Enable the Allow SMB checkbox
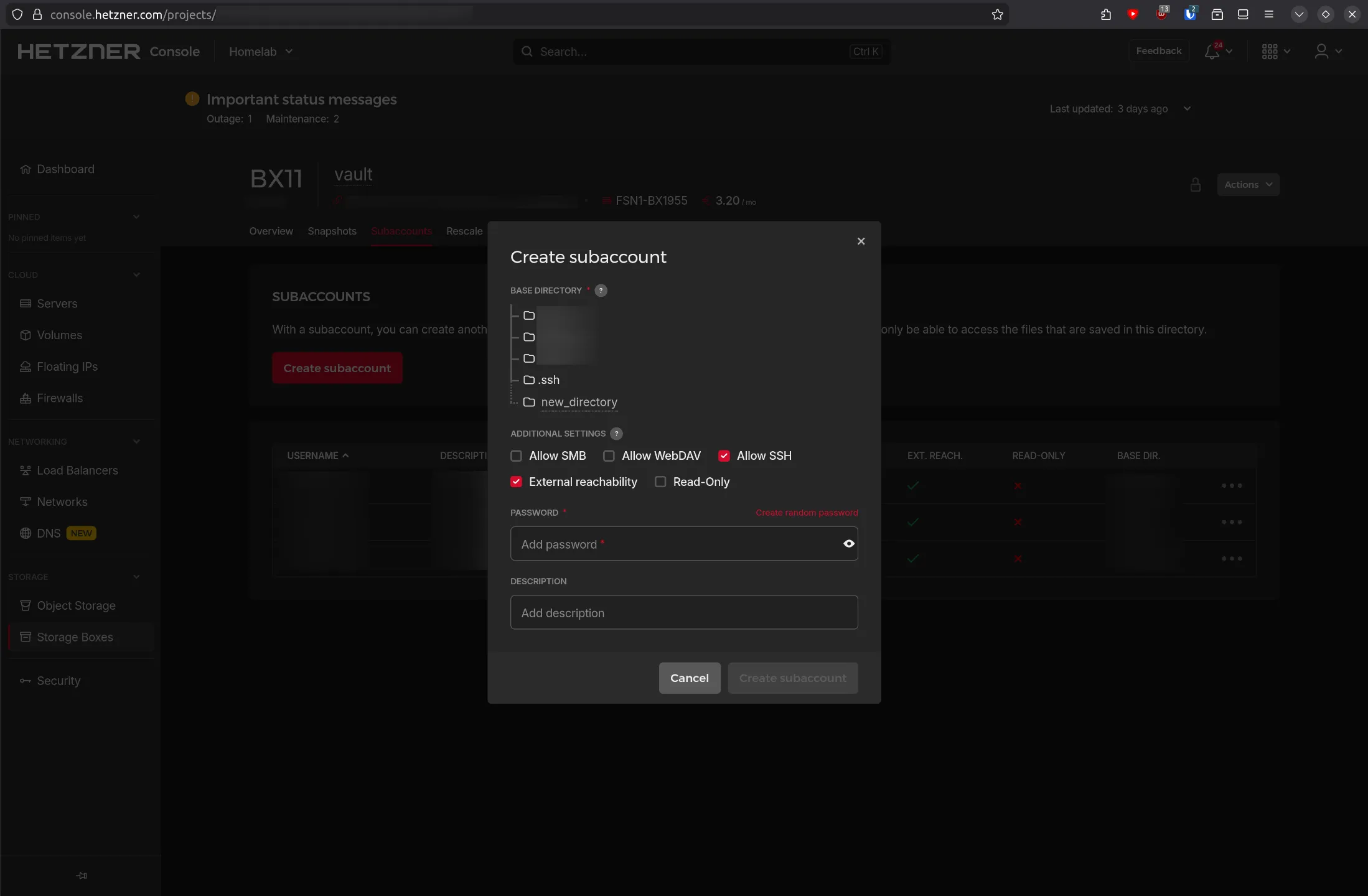Screen dimensions: 1368x896 tap(516, 456)
